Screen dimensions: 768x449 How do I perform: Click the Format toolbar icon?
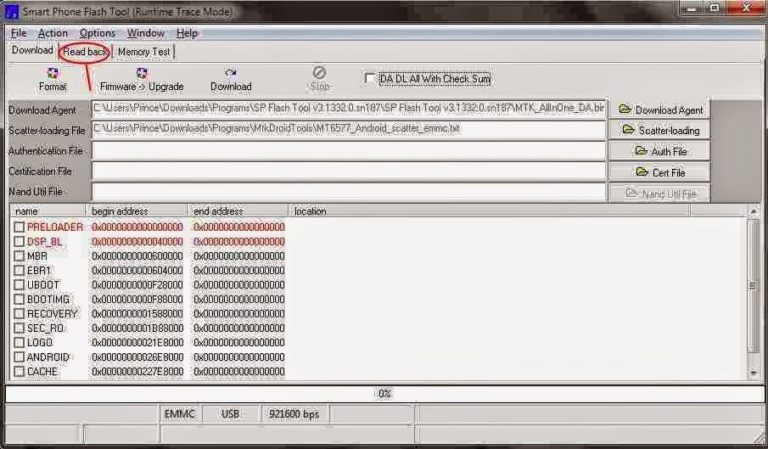coord(52,79)
